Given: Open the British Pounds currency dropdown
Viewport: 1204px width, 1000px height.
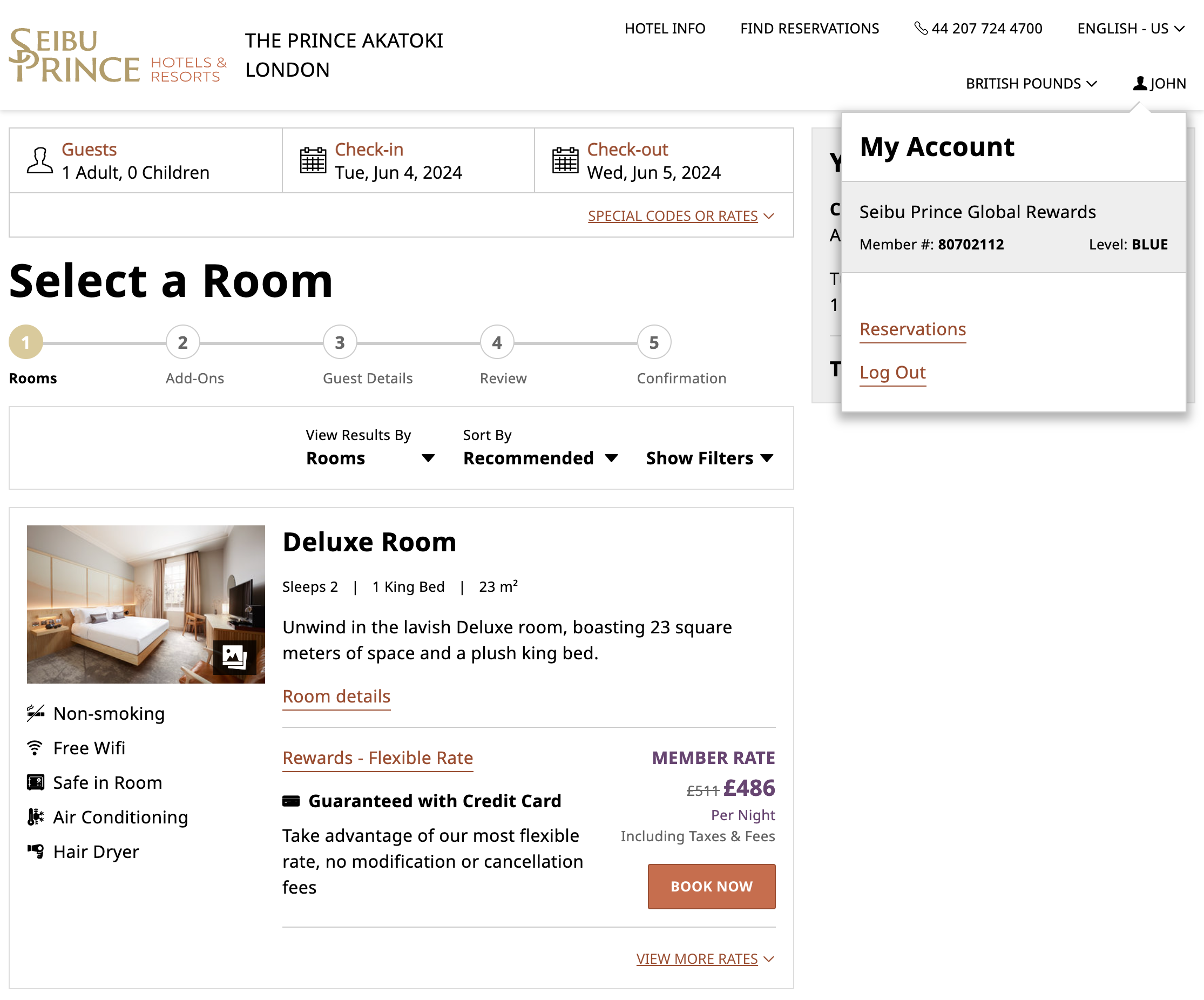Looking at the screenshot, I should click(1031, 84).
